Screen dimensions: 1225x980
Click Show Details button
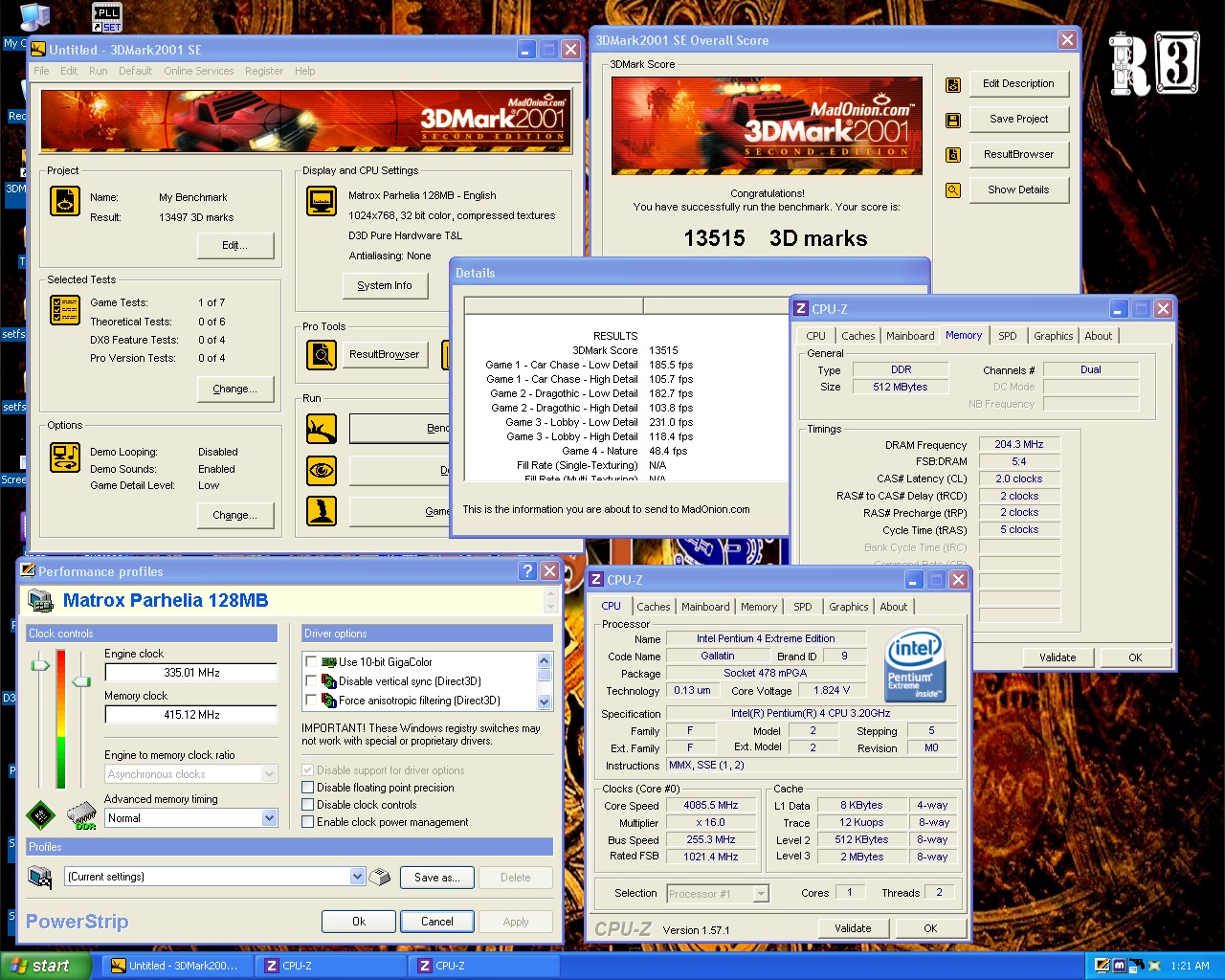tap(1018, 190)
